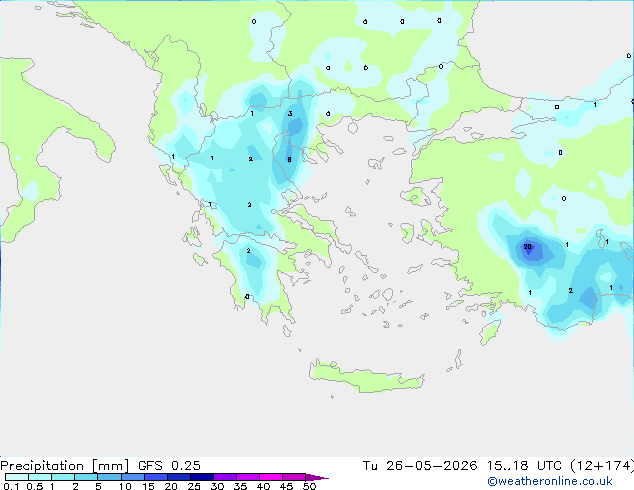Select the 5–10 mm legend swatch
The width and height of the screenshot is (634, 490).
coord(109,477)
